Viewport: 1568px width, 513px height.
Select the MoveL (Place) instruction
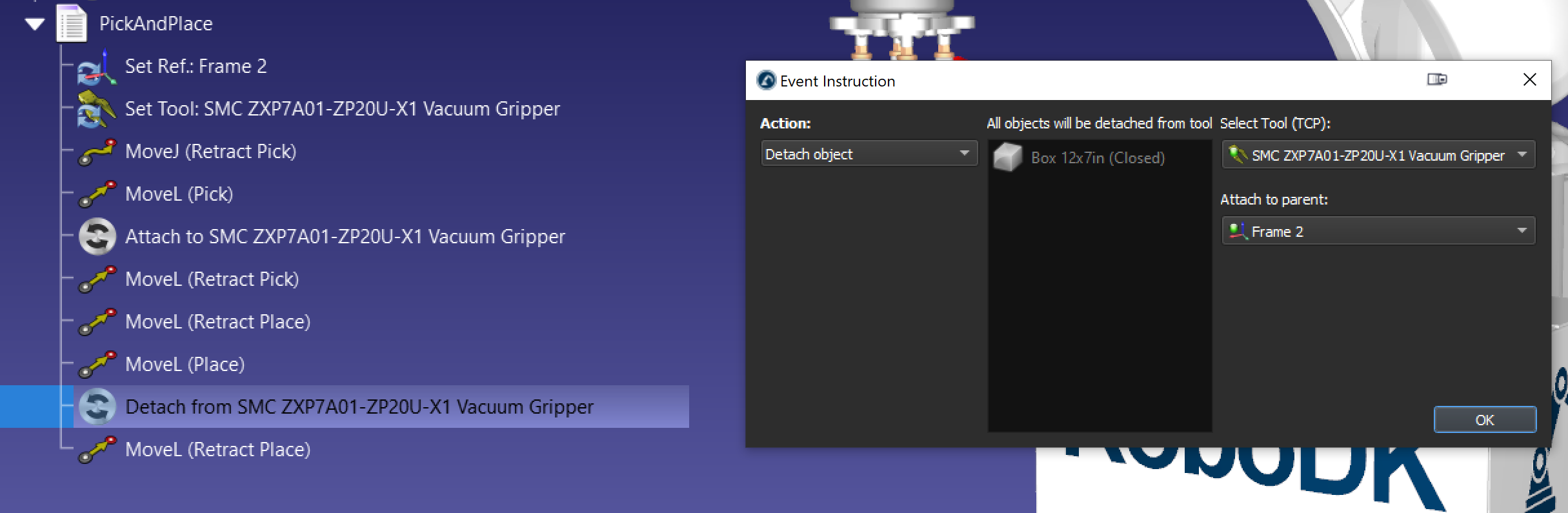pyautogui.click(x=185, y=365)
